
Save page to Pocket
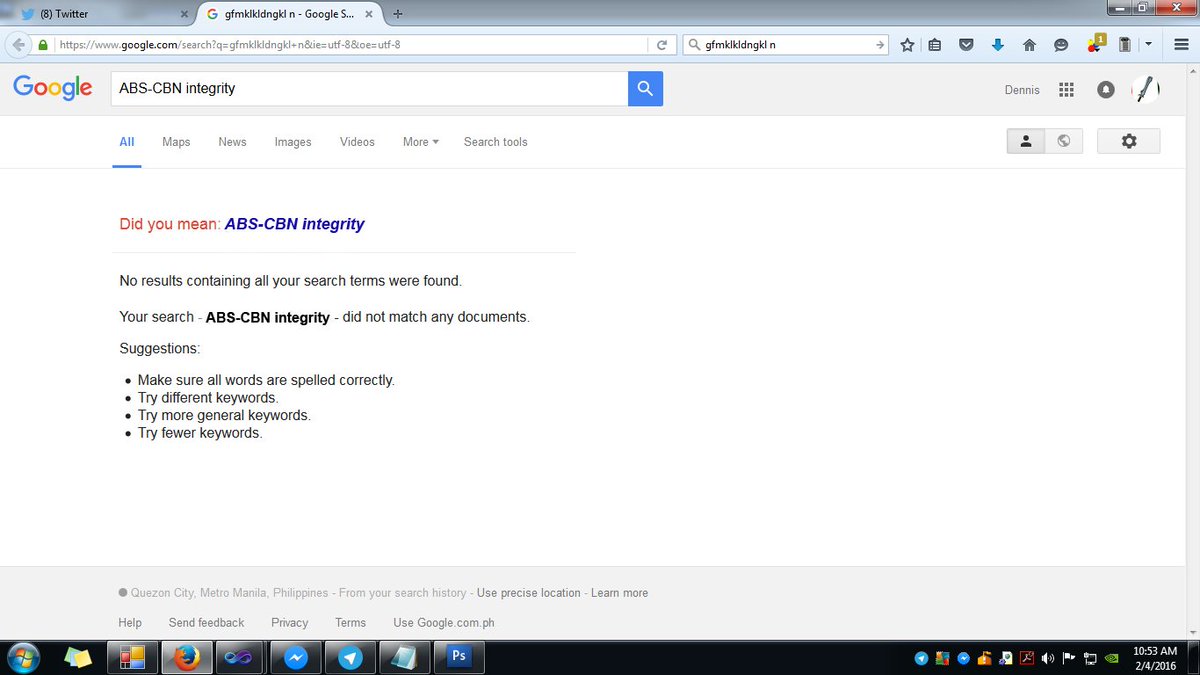(x=966, y=45)
